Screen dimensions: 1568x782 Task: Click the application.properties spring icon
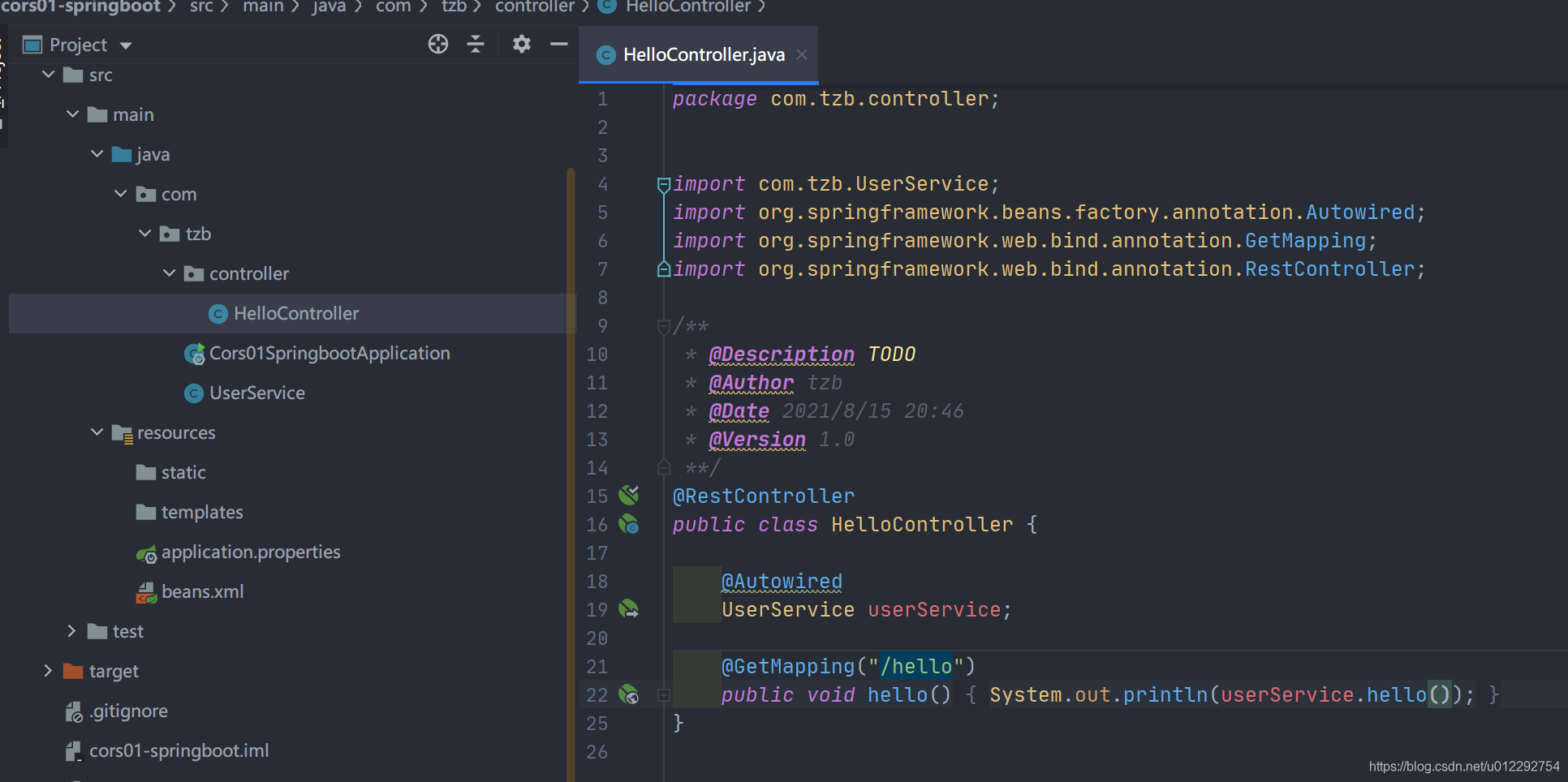click(146, 553)
